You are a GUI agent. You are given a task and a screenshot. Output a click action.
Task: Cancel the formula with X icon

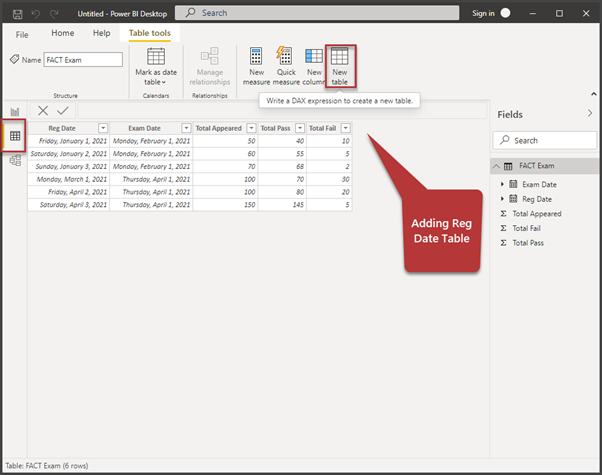coord(43,111)
